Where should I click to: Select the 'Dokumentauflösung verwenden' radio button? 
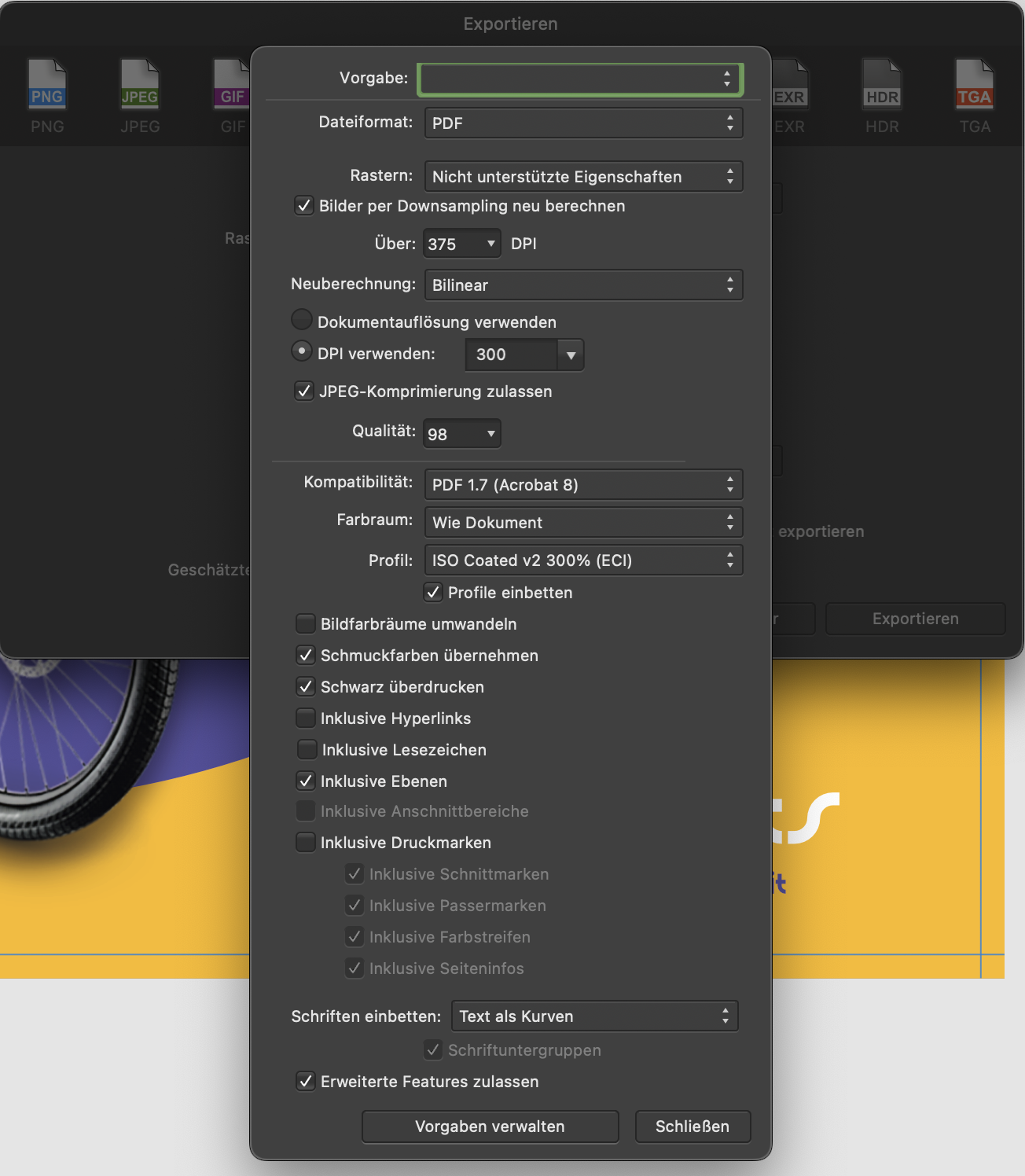point(301,319)
